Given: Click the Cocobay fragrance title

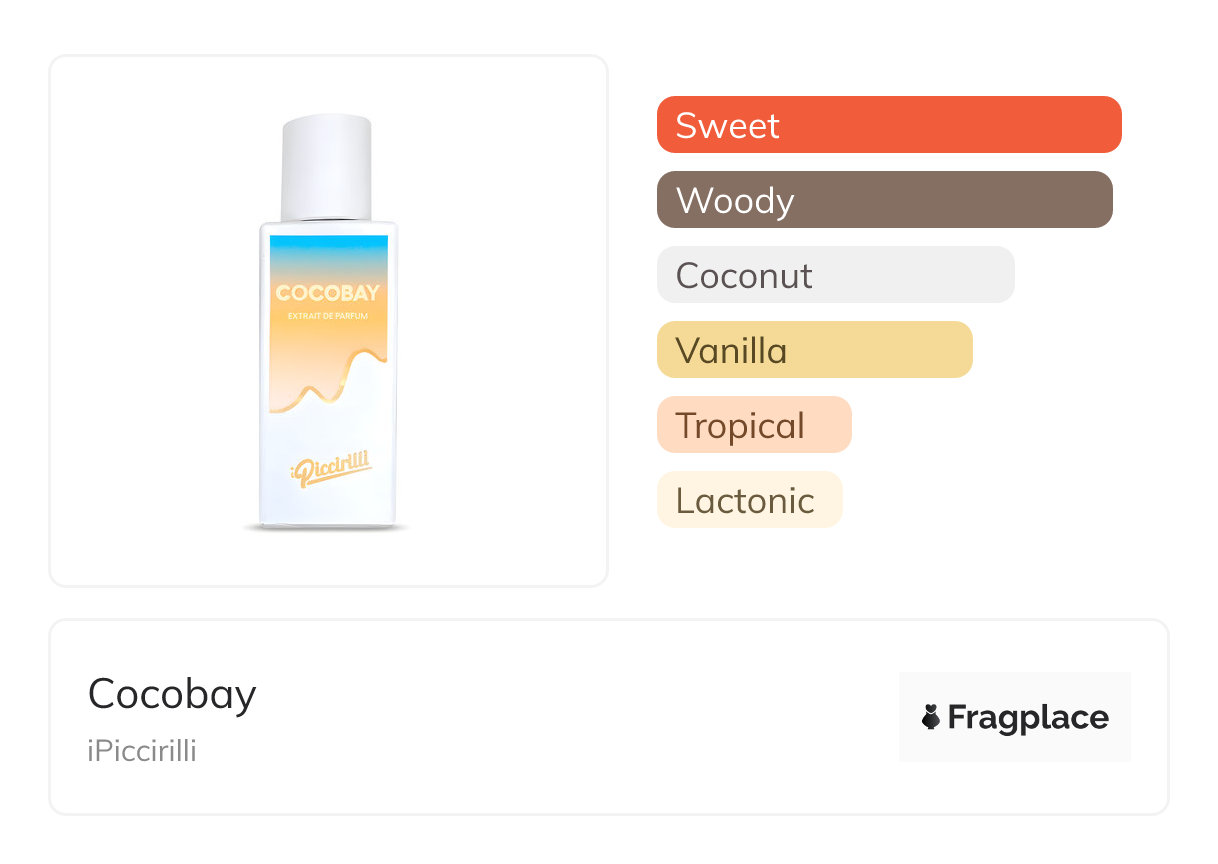Looking at the screenshot, I should coord(172,694).
